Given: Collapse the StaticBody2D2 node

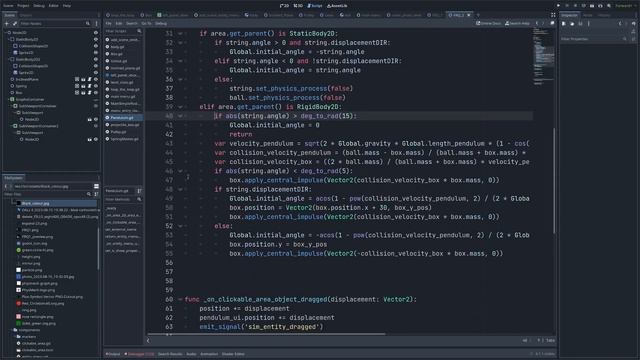Looking at the screenshot, I should coord(9,59).
